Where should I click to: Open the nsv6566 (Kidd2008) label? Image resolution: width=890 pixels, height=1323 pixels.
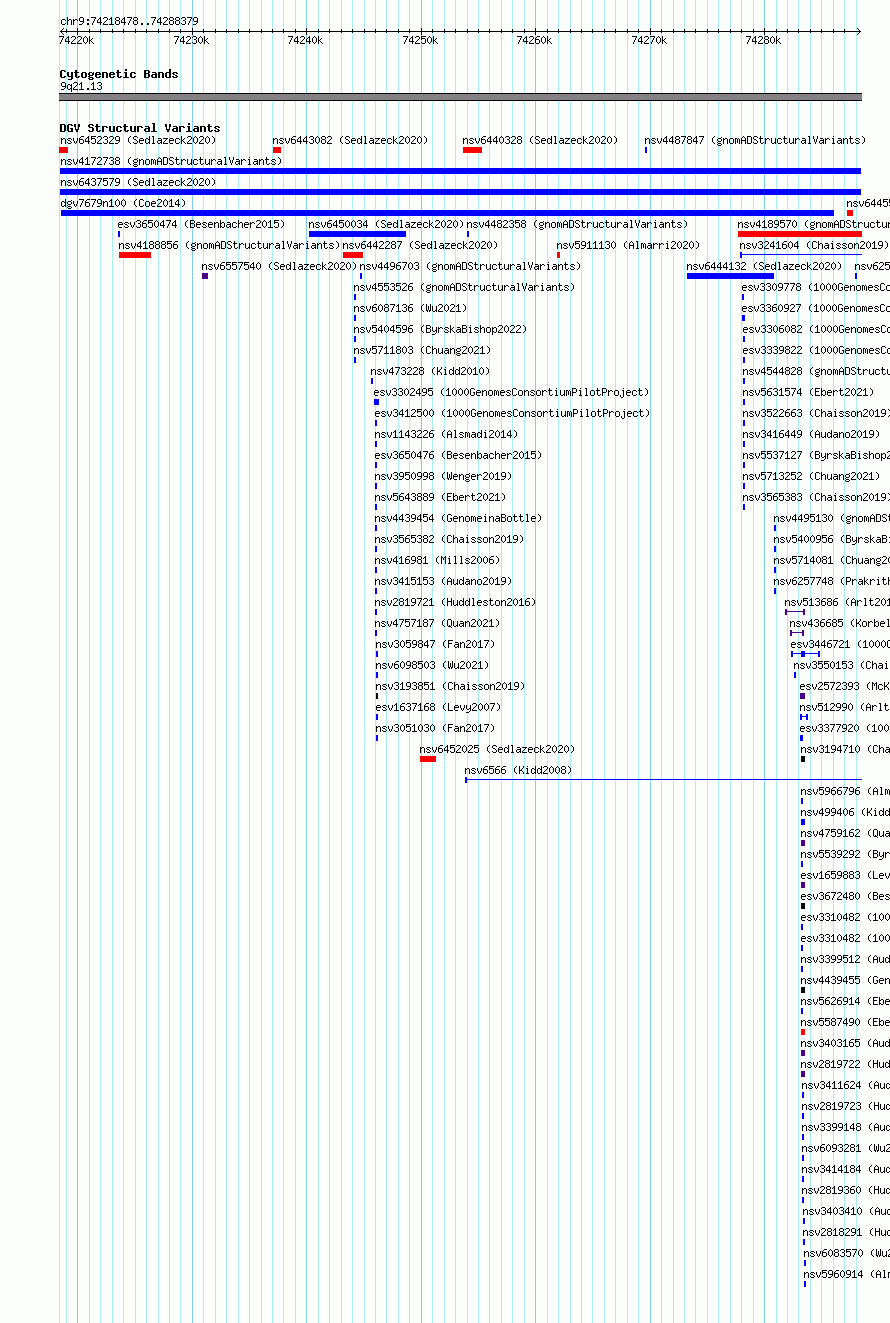(518, 770)
